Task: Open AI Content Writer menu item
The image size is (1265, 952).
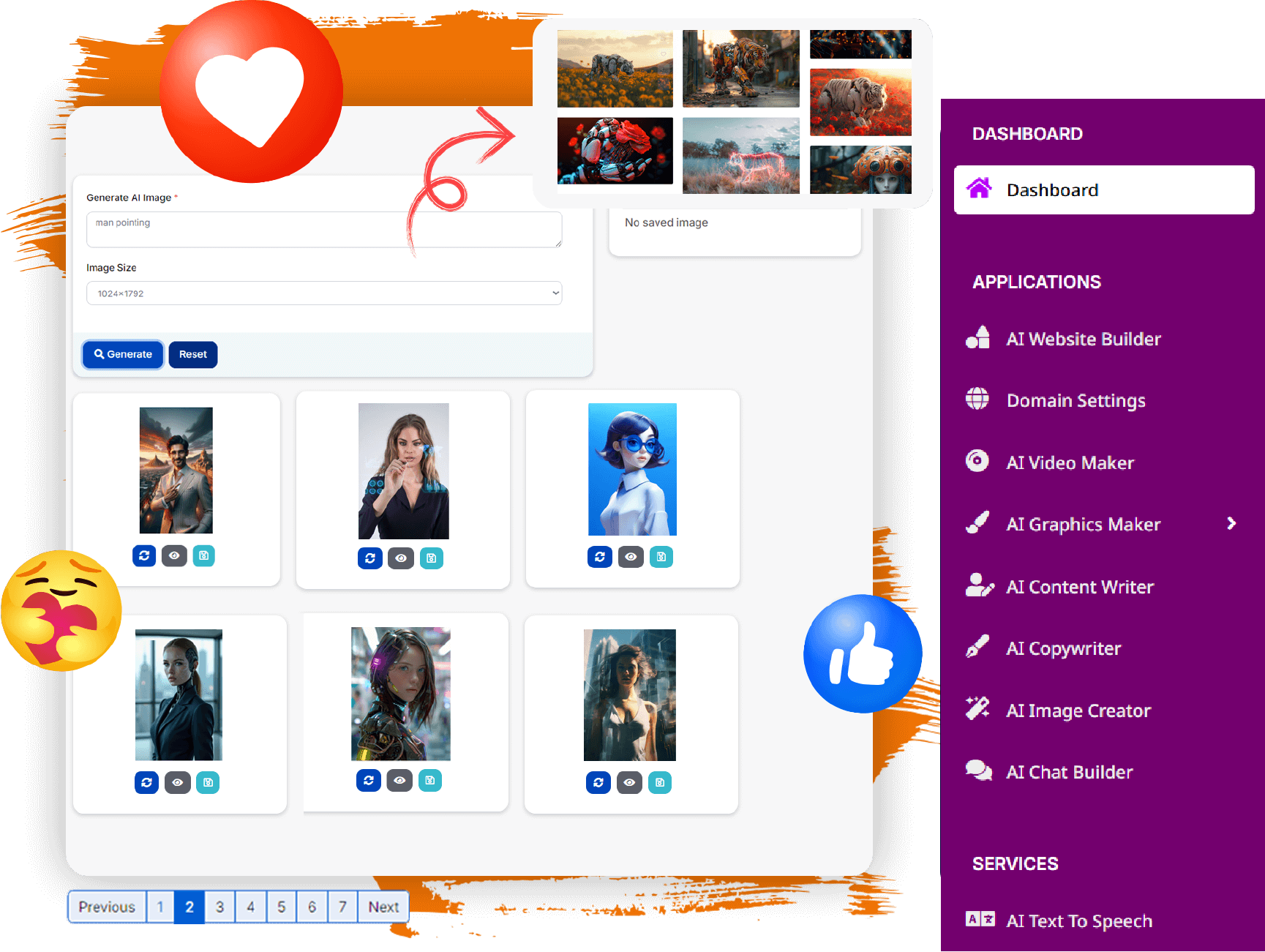Action: (1079, 587)
